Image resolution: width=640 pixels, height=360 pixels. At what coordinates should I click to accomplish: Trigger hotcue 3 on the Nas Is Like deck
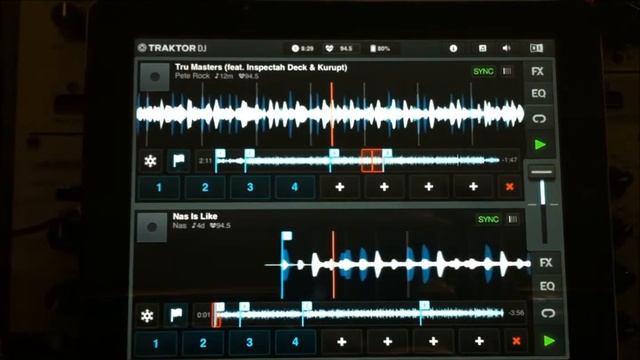point(249,342)
